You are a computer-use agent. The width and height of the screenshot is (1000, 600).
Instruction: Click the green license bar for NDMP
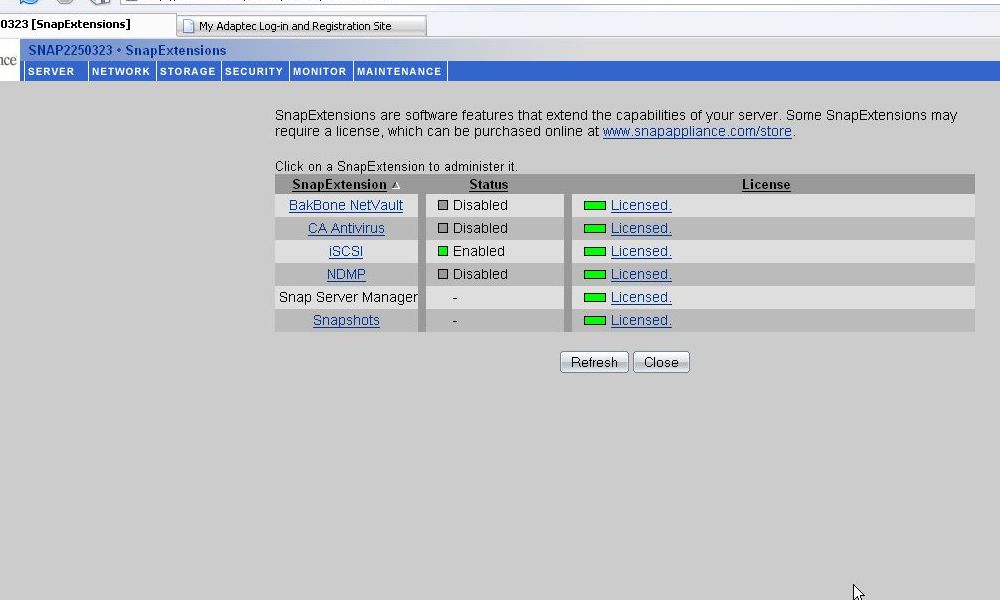(595, 274)
